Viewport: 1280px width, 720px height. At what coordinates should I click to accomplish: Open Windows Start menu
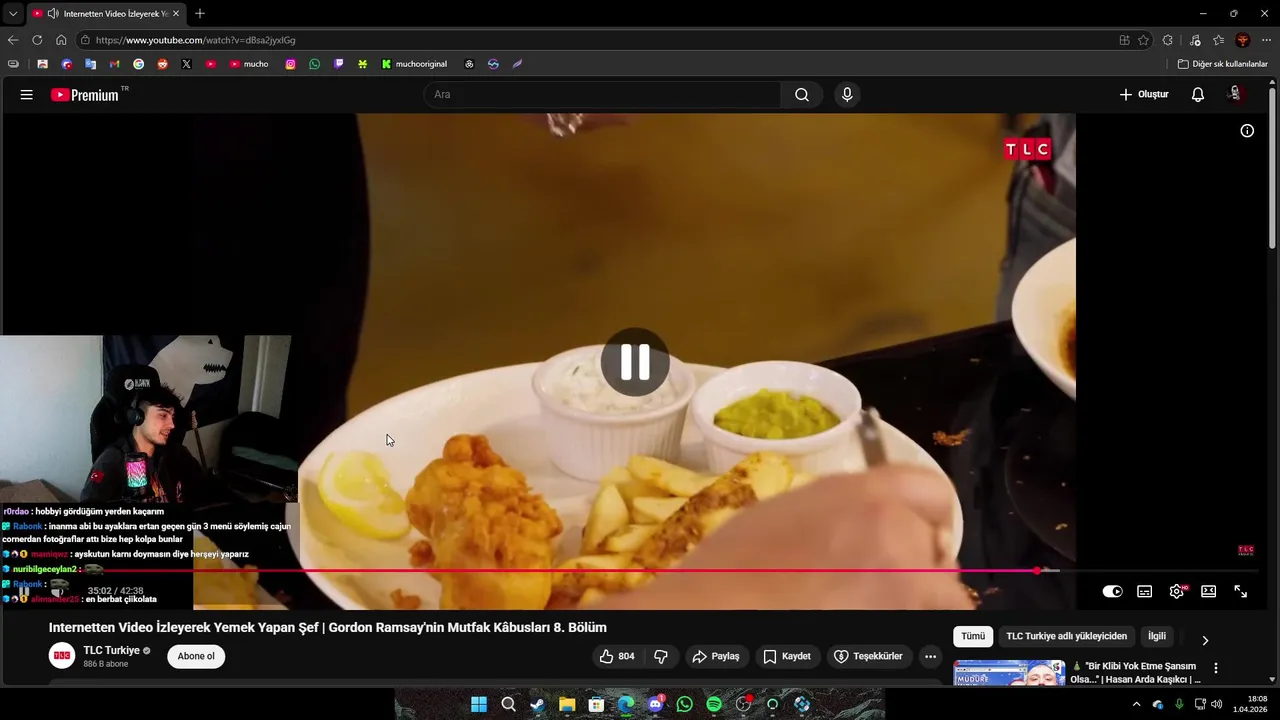(479, 704)
